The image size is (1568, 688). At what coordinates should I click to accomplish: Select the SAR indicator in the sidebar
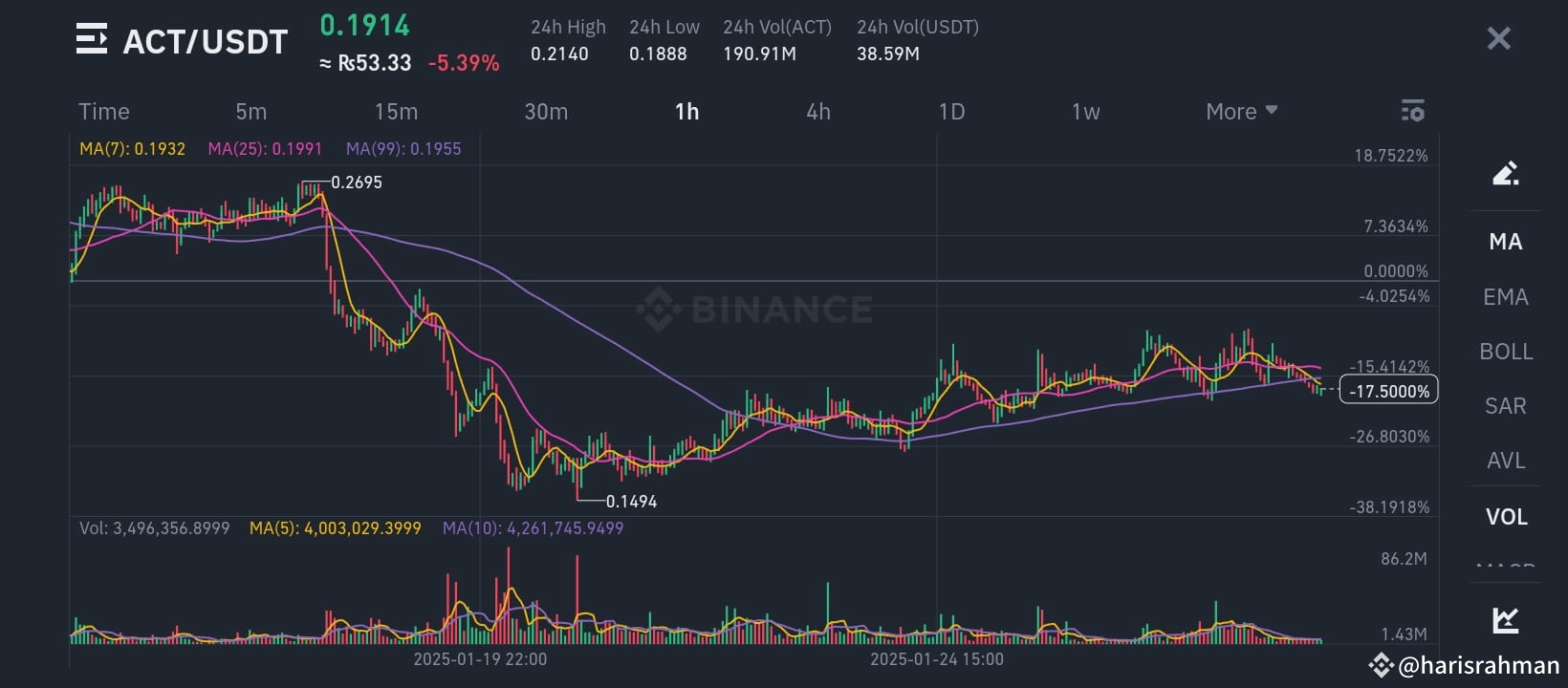pos(1505,406)
